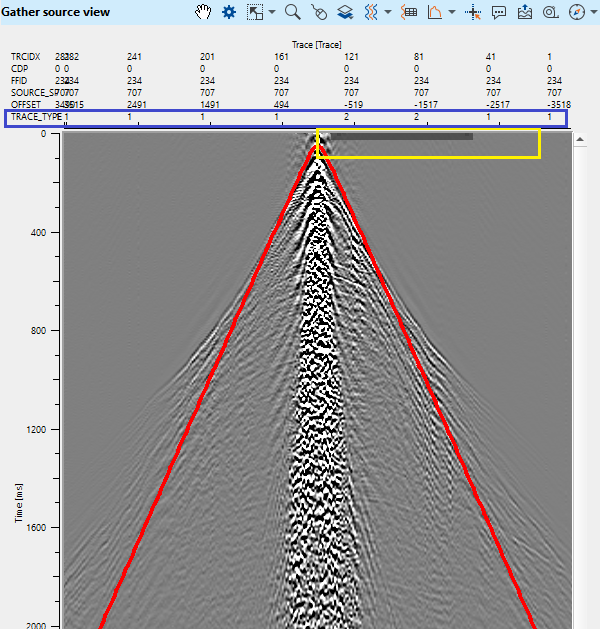Click the compass navigation icon

click(x=577, y=12)
